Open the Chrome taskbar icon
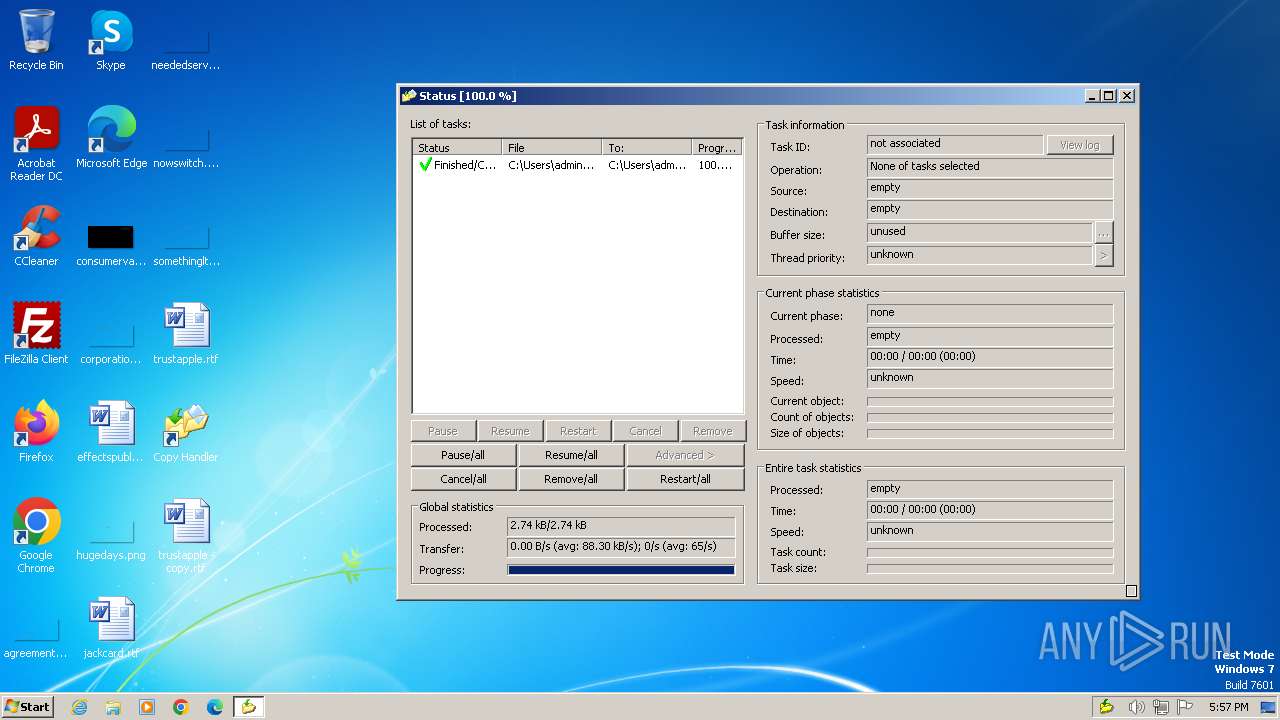The image size is (1280, 720). pyautogui.click(x=181, y=707)
